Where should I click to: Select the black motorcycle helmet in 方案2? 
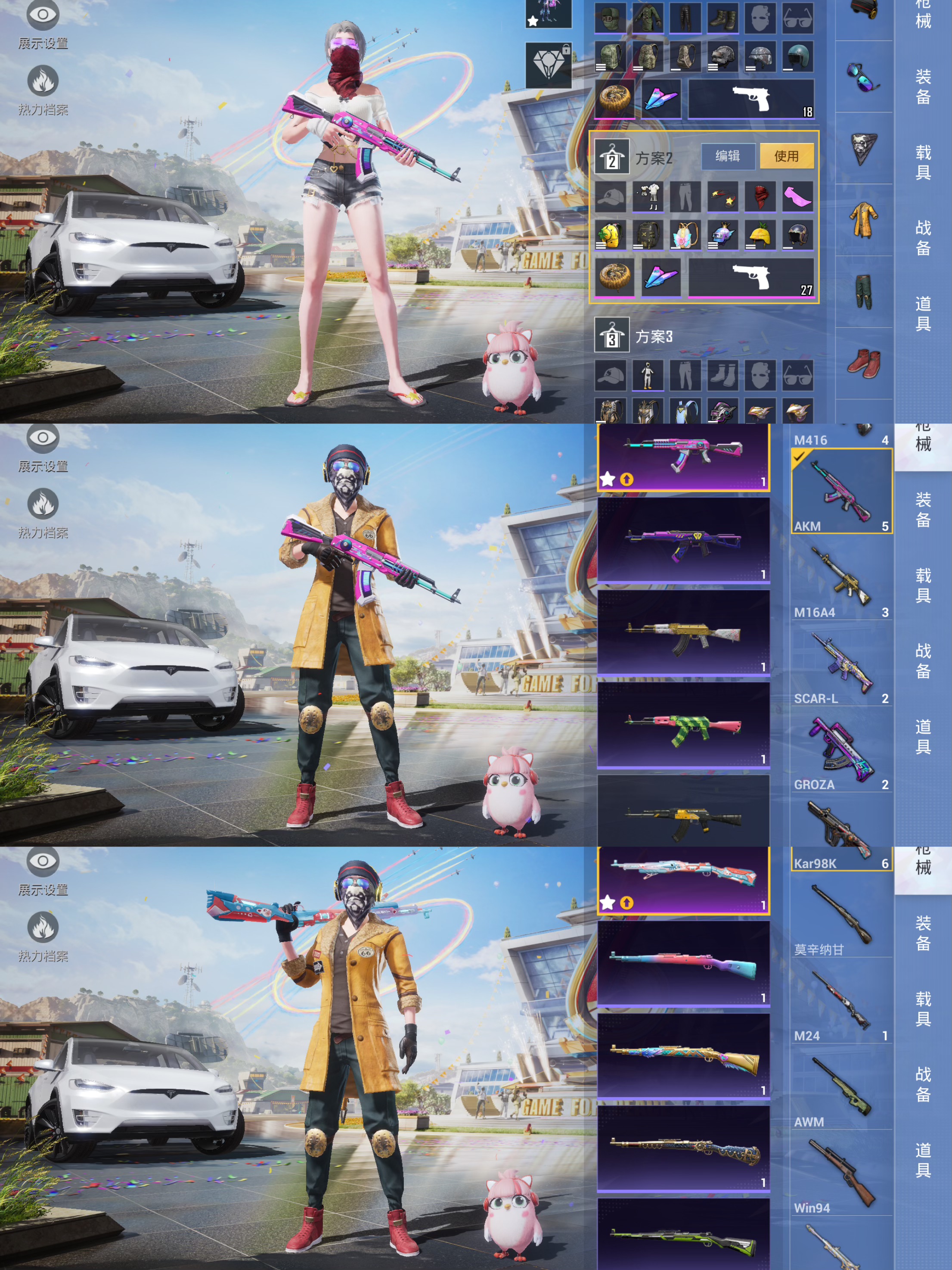click(797, 235)
